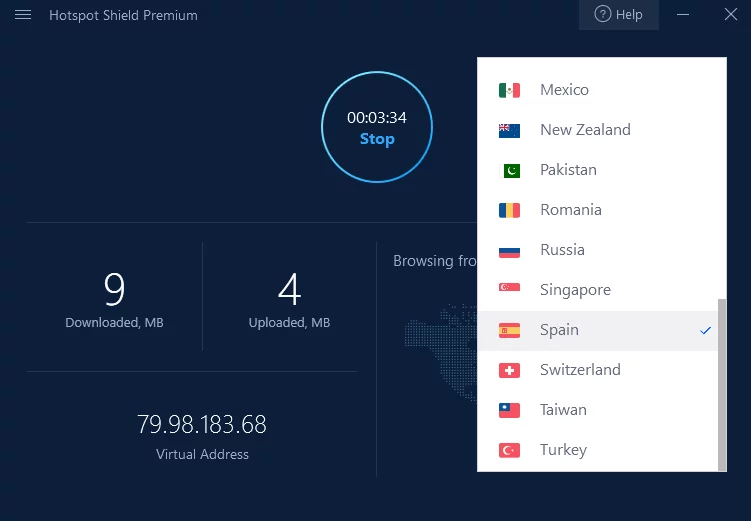751x521 pixels.
Task: Click the Switzerland flag icon
Action: 509,370
